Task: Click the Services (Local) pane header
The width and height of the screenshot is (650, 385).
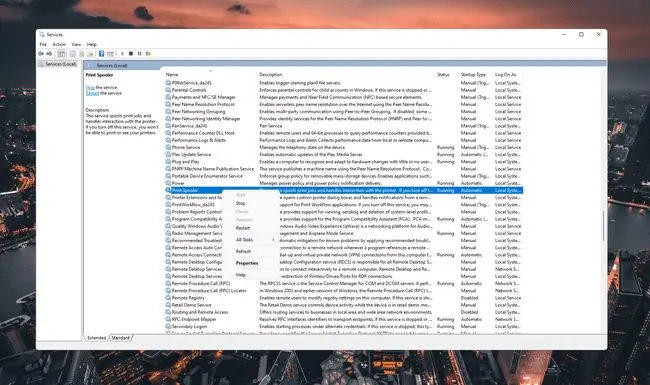Action: pyautogui.click(x=345, y=65)
